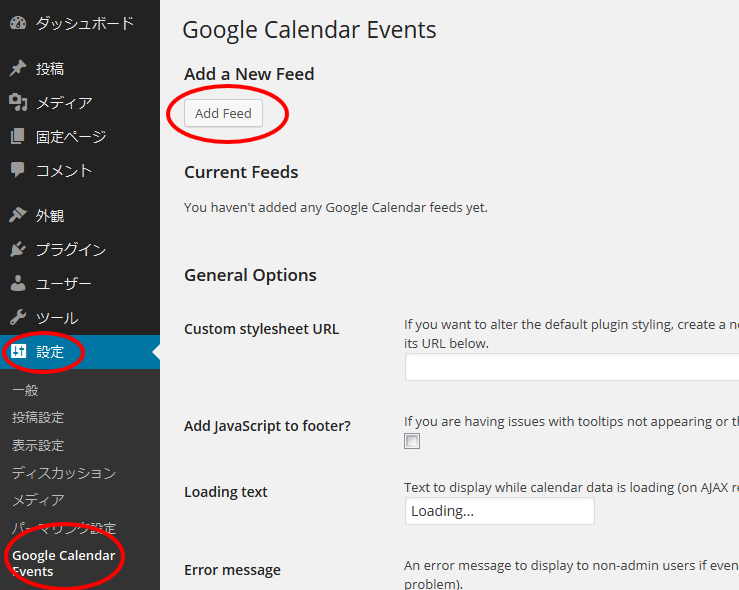Click the Media library icon

(18, 103)
